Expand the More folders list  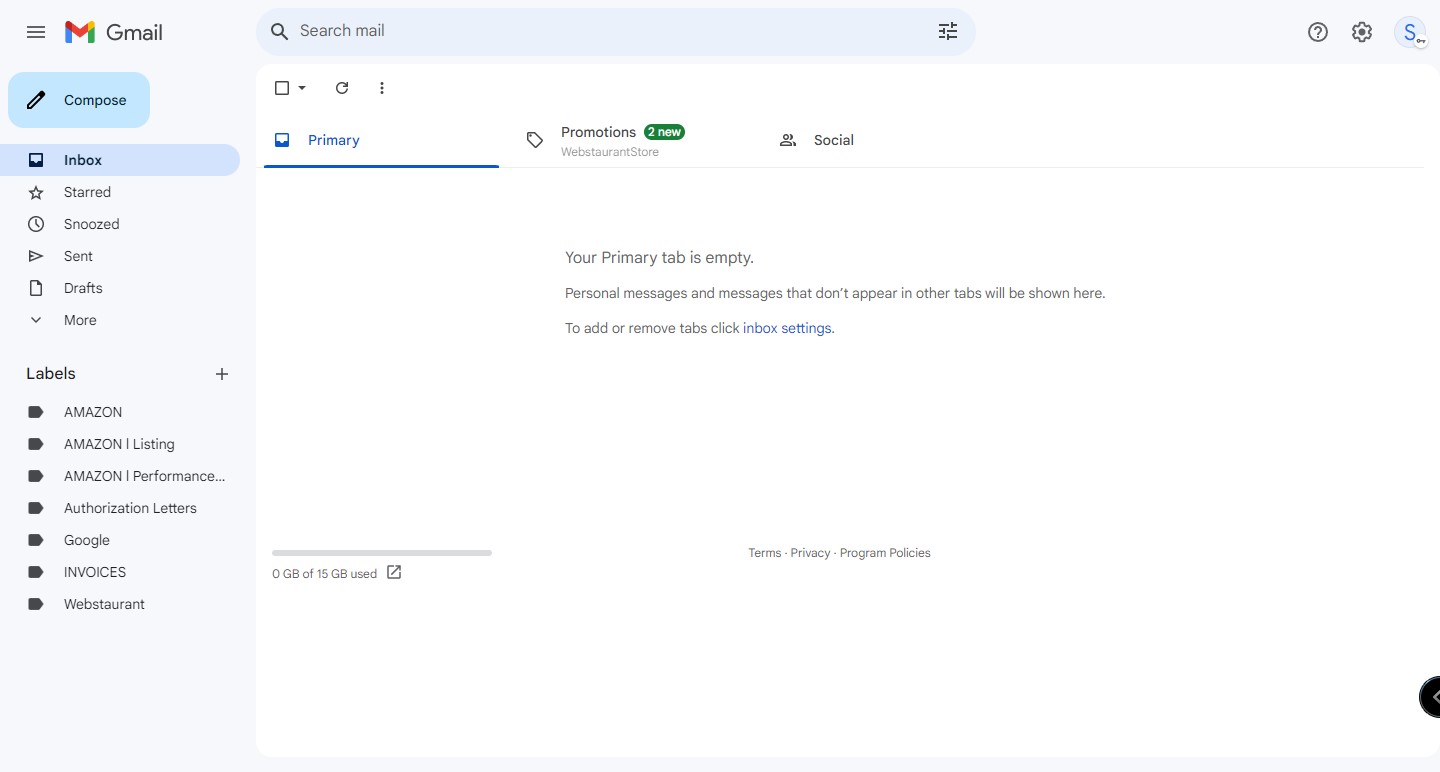(120, 320)
